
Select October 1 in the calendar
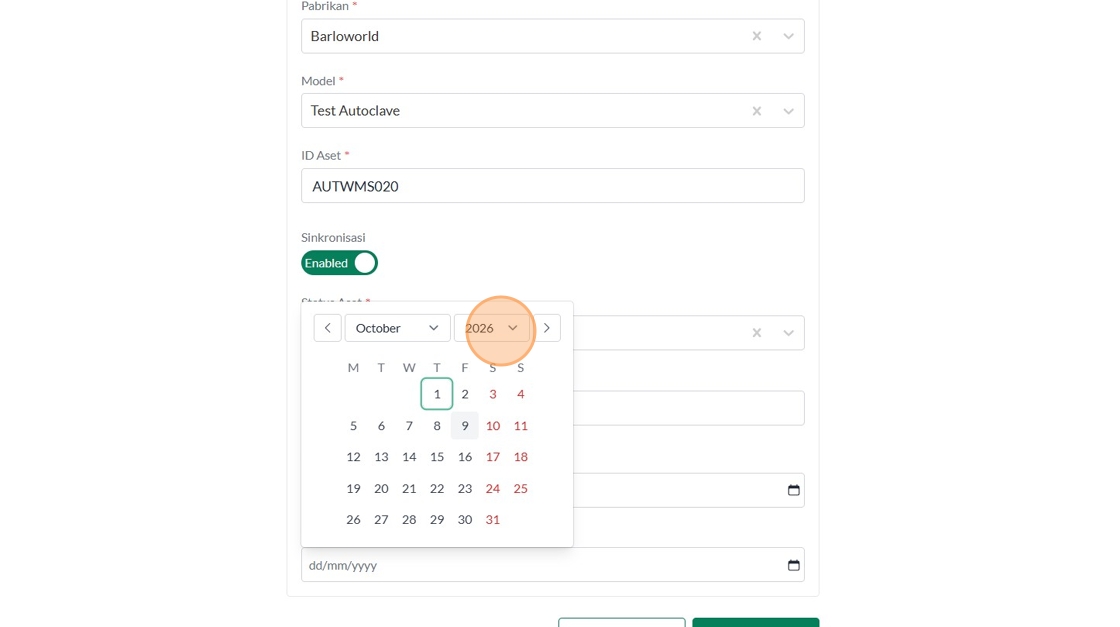(x=437, y=394)
